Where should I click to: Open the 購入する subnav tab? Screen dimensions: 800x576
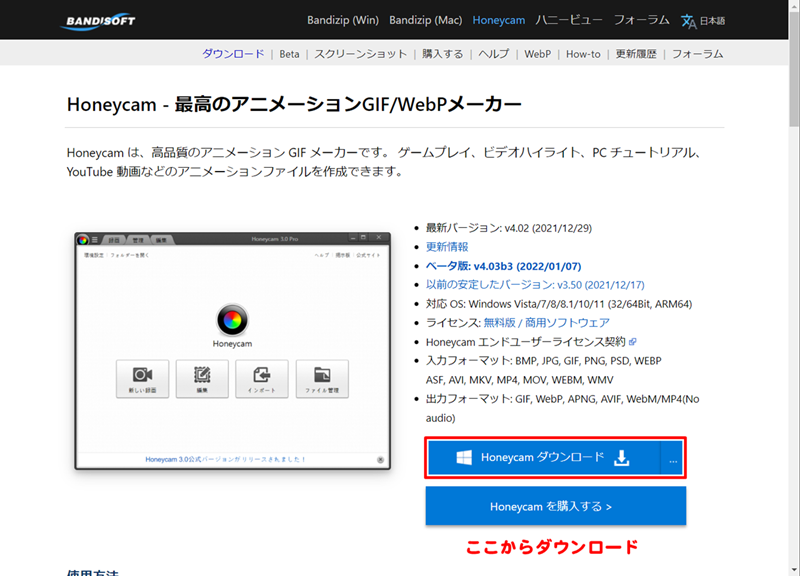click(x=442, y=54)
